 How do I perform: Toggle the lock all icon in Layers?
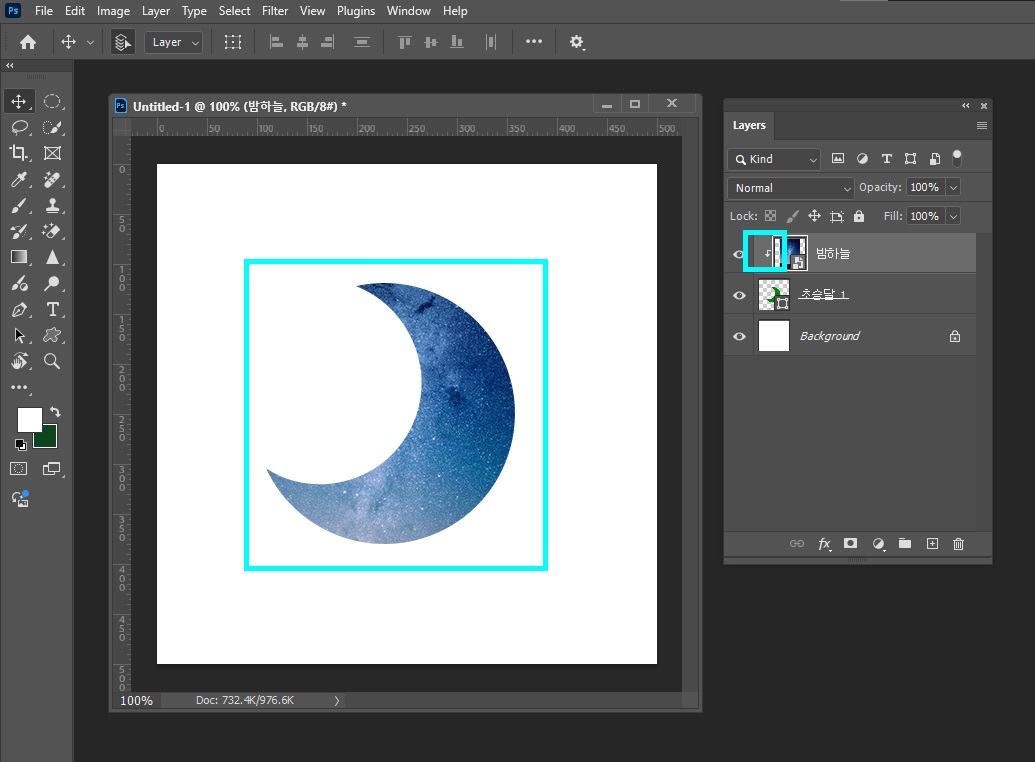pos(859,216)
